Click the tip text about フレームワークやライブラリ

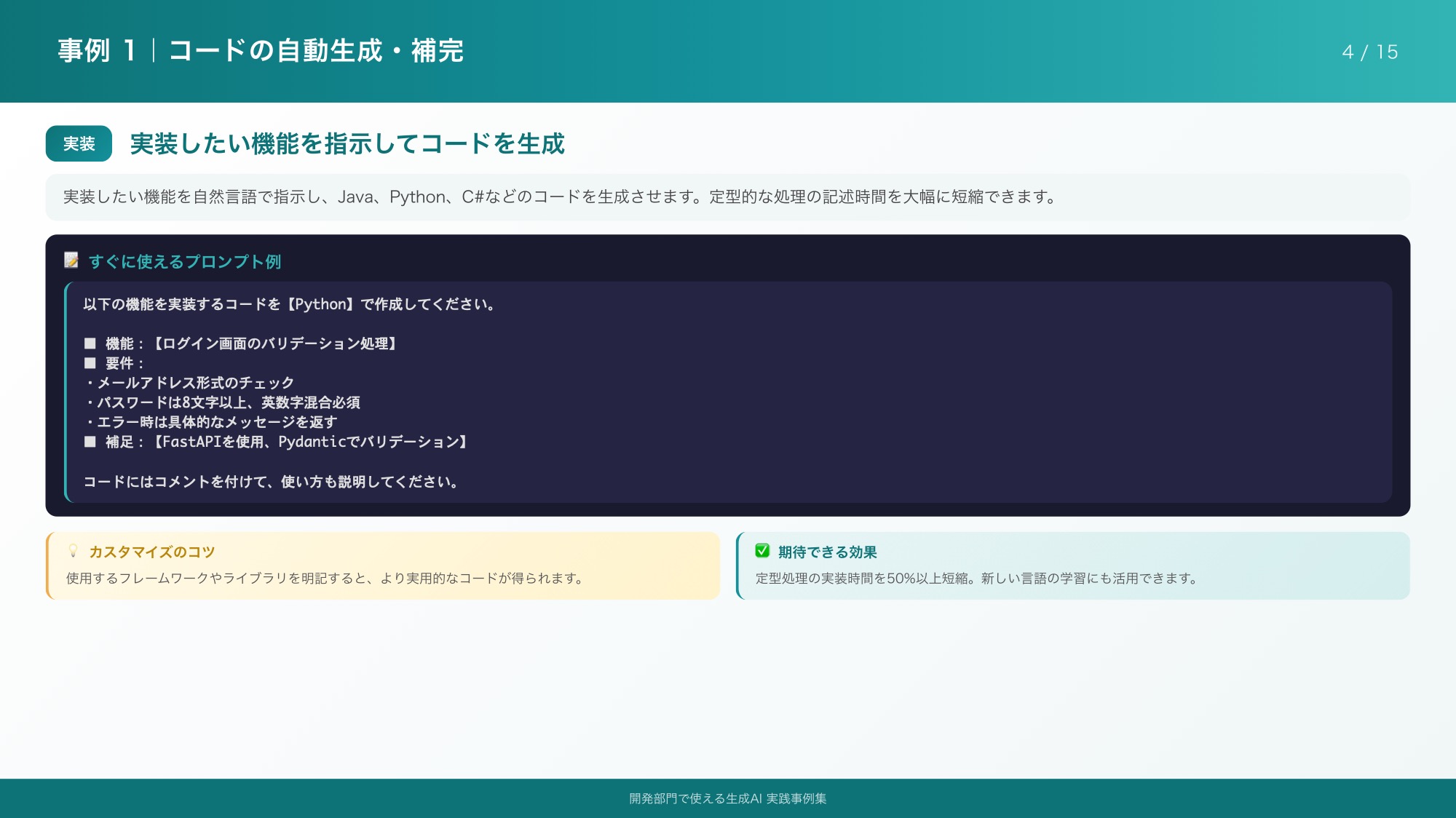(x=325, y=579)
